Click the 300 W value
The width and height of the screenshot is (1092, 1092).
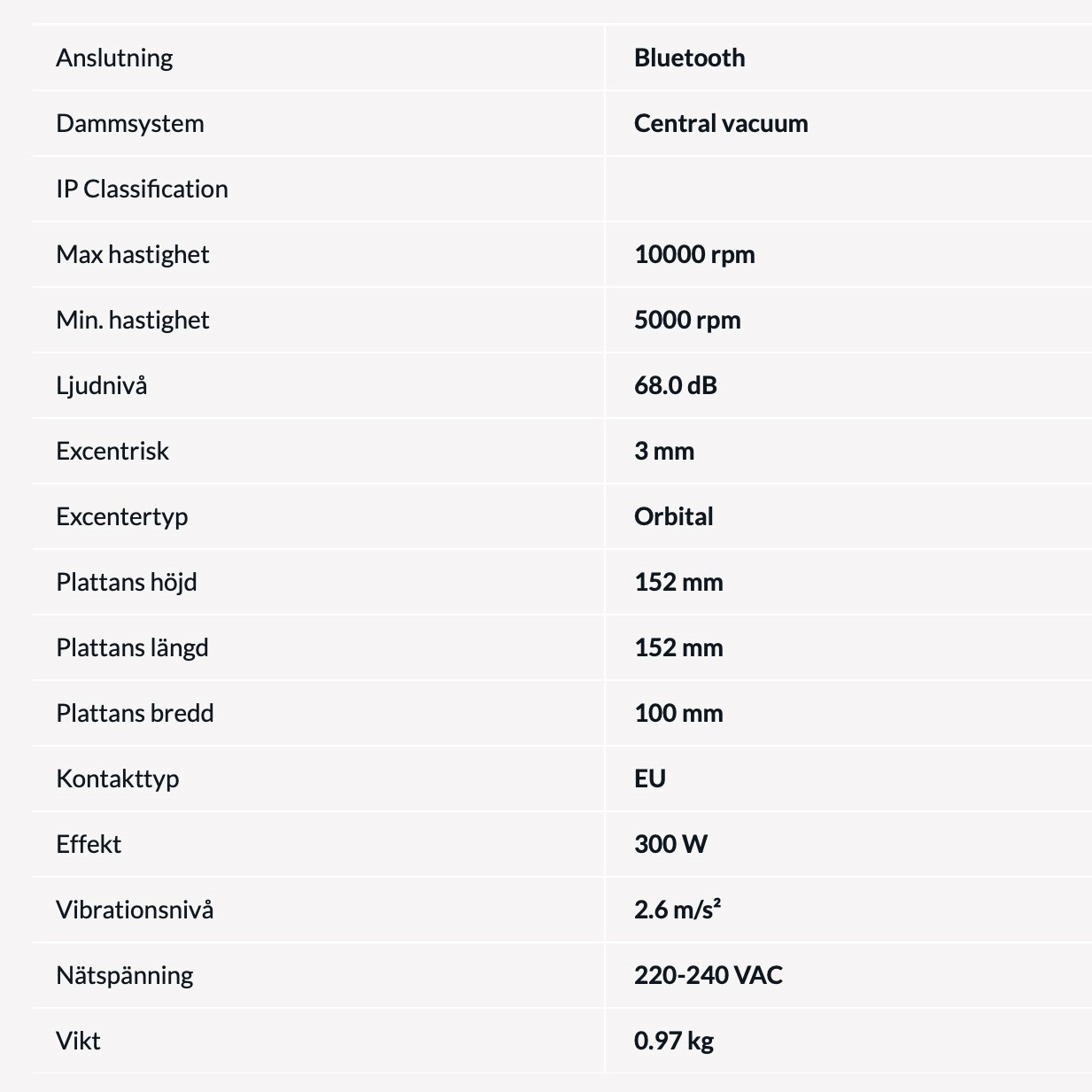tap(670, 844)
